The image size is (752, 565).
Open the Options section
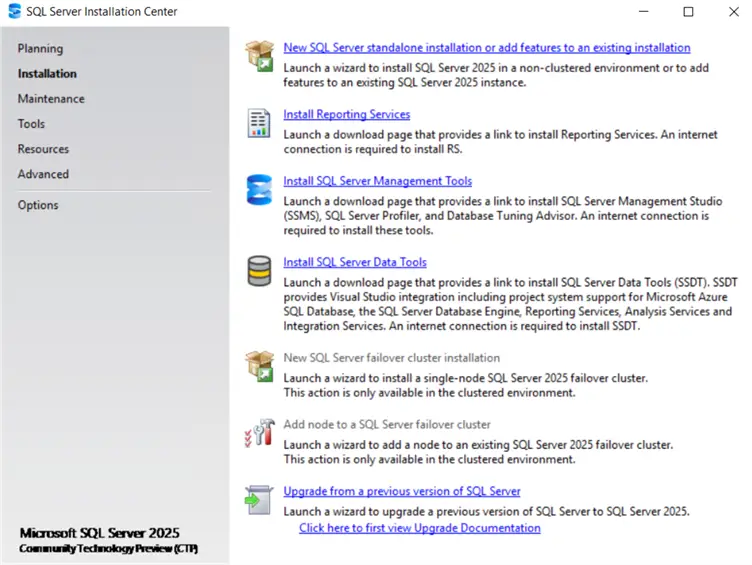tap(38, 205)
